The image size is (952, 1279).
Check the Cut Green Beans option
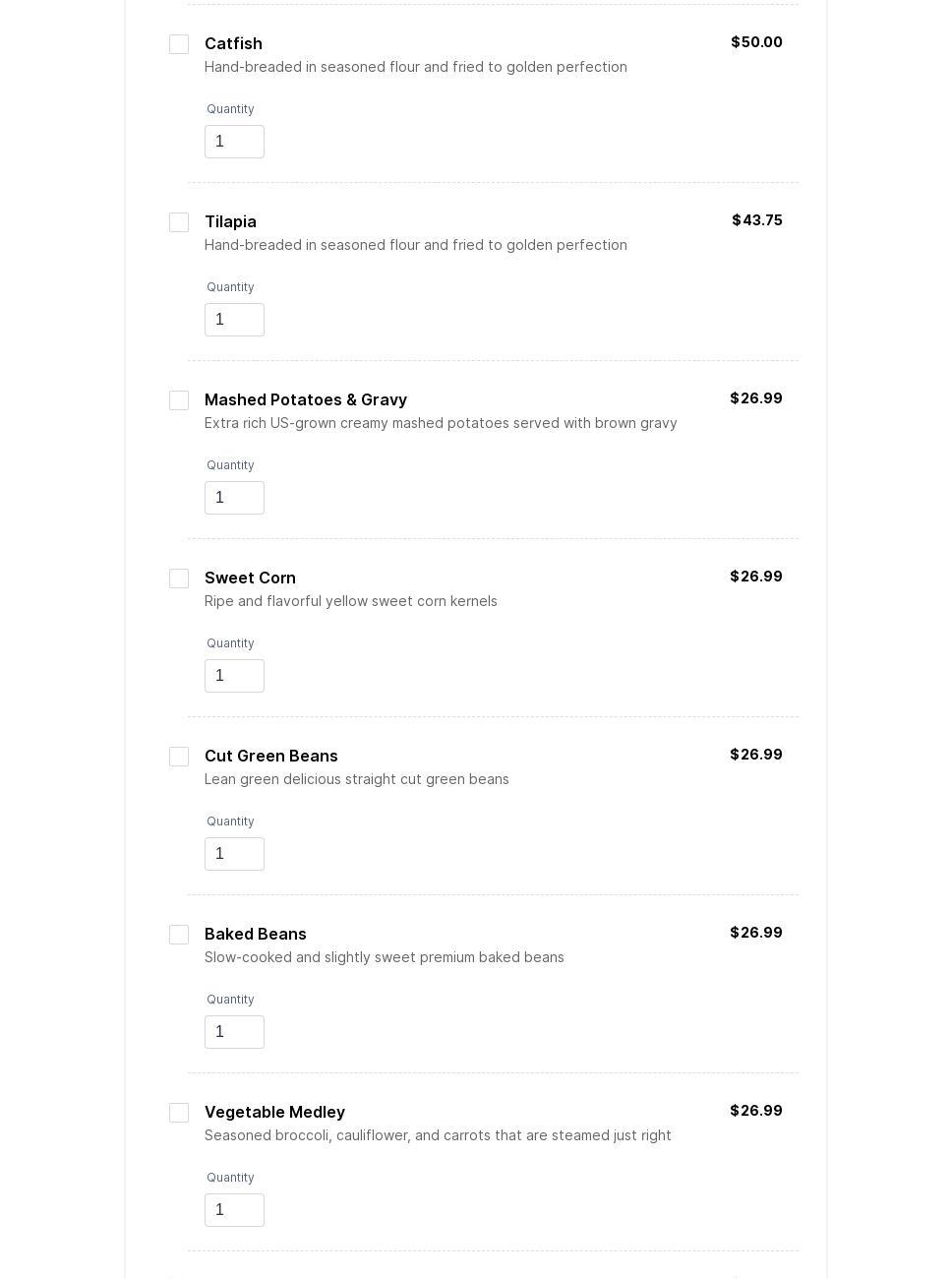pos(179,757)
